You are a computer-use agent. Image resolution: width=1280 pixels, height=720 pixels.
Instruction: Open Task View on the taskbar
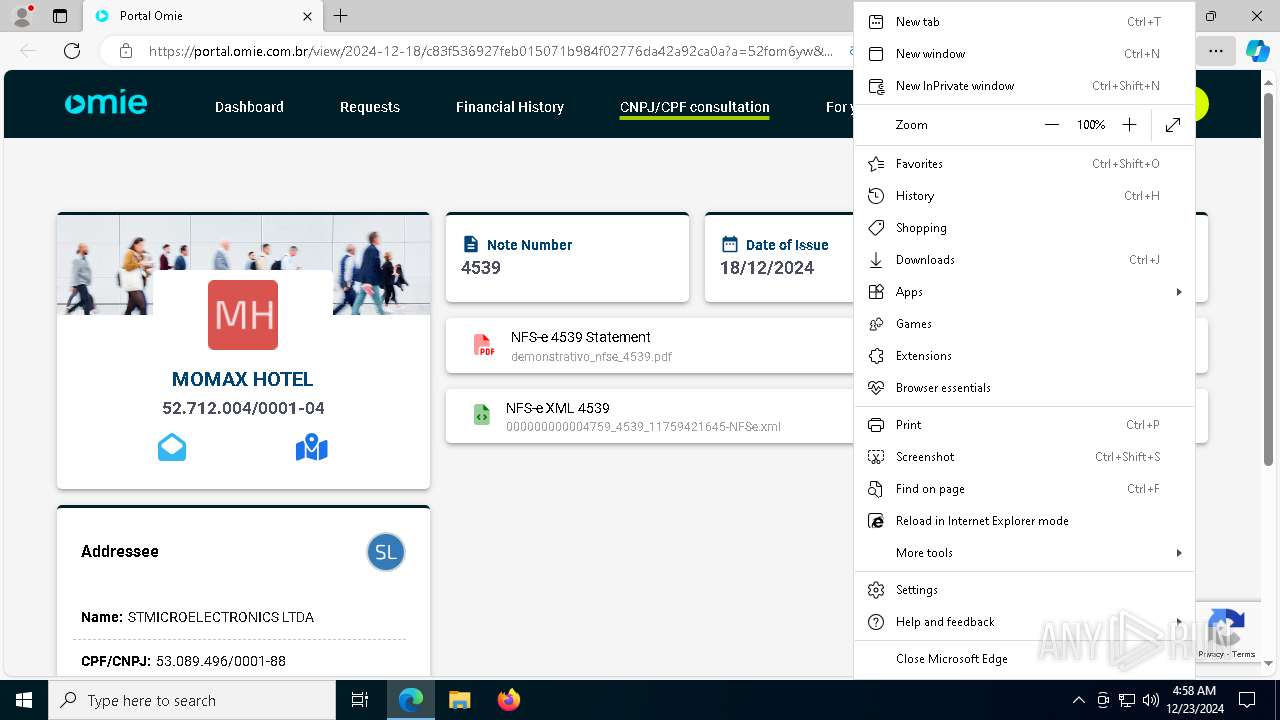[x=360, y=700]
